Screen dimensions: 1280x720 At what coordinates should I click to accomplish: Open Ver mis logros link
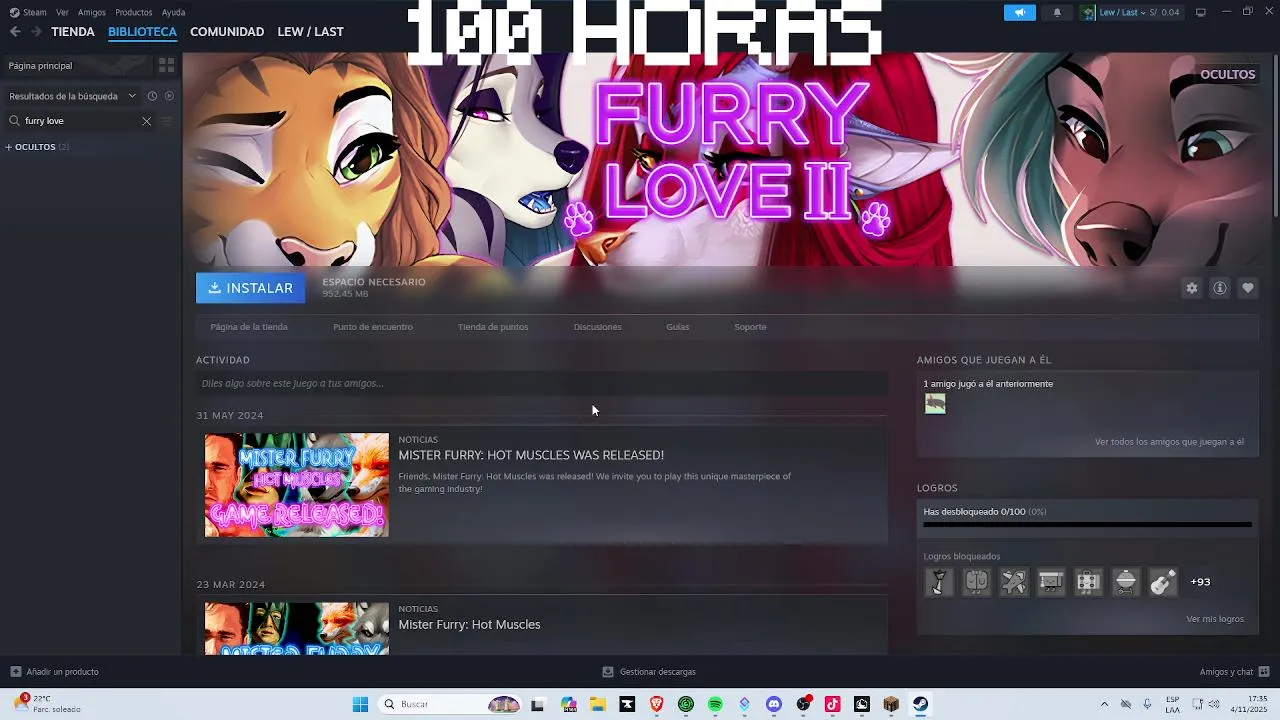tap(1215, 619)
